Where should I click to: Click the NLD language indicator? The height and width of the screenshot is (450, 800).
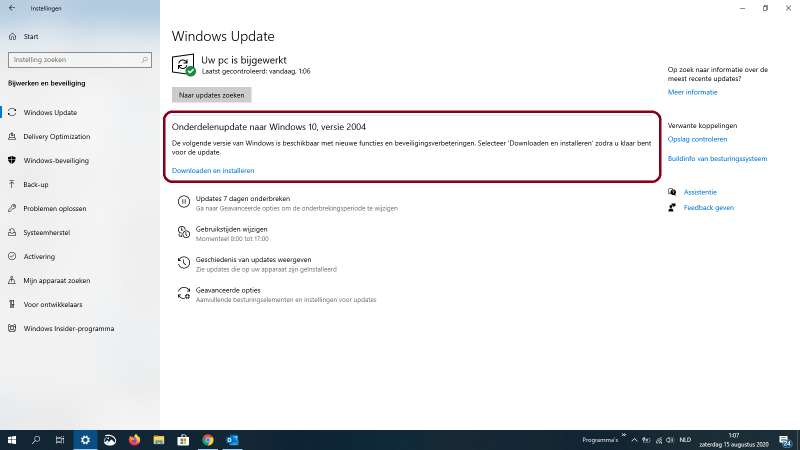point(685,440)
